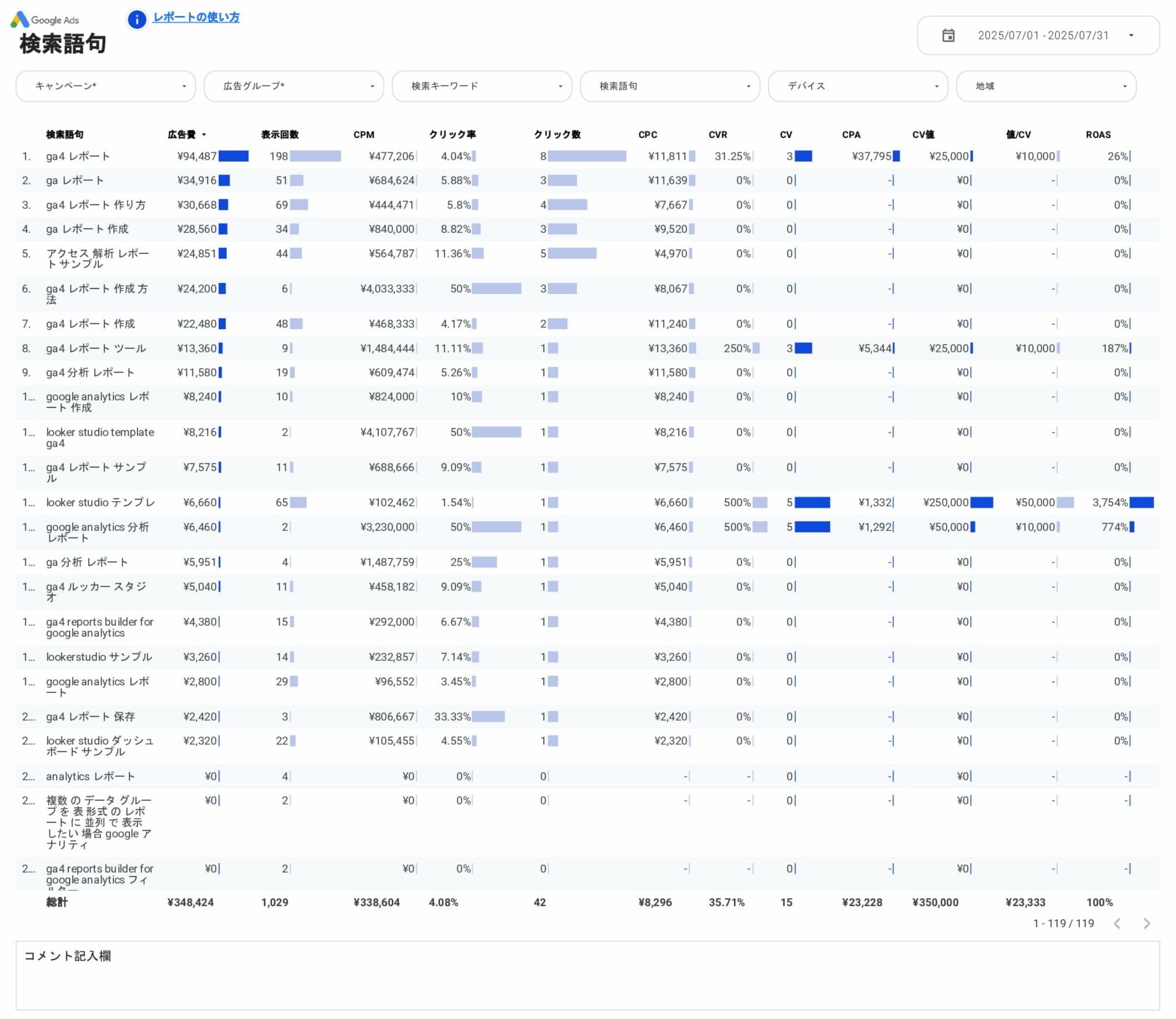This screenshot has height=1019, width=1176.
Task: Open the date range 2025/07/01 - 2025/07/31 selector
Action: pyautogui.click(x=1042, y=36)
